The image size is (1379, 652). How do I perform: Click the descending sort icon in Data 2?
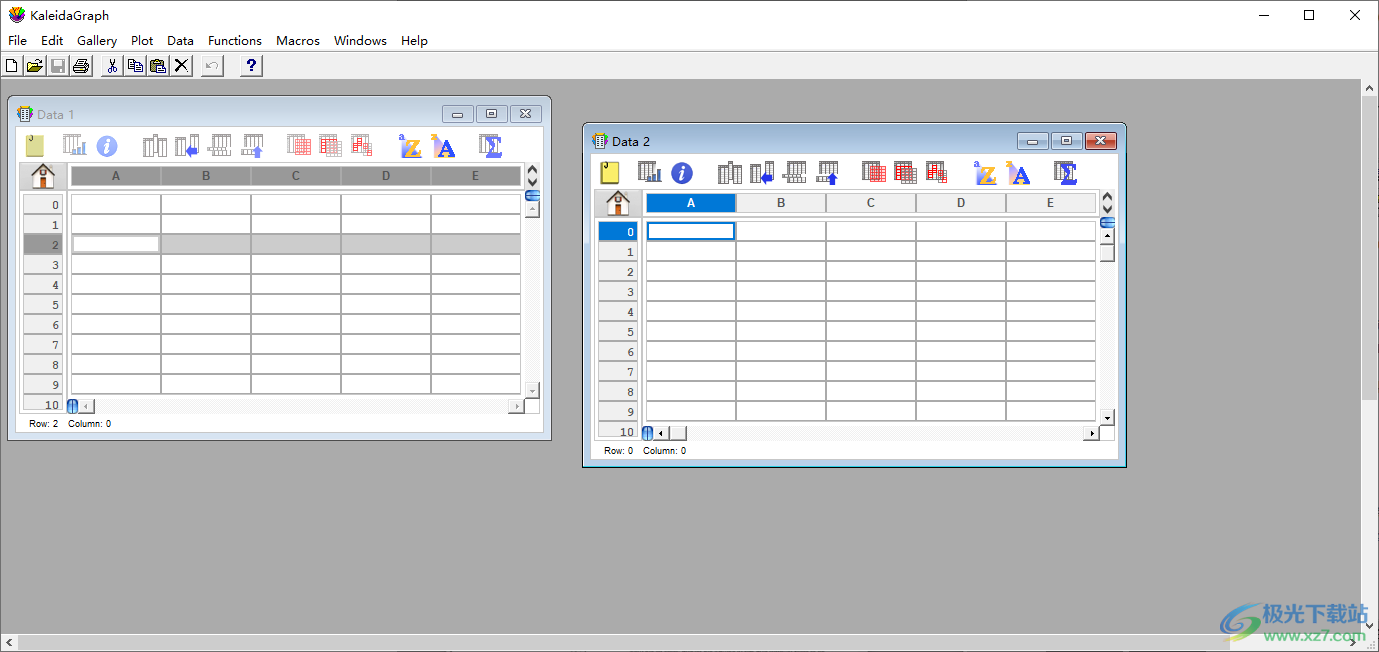[1019, 173]
